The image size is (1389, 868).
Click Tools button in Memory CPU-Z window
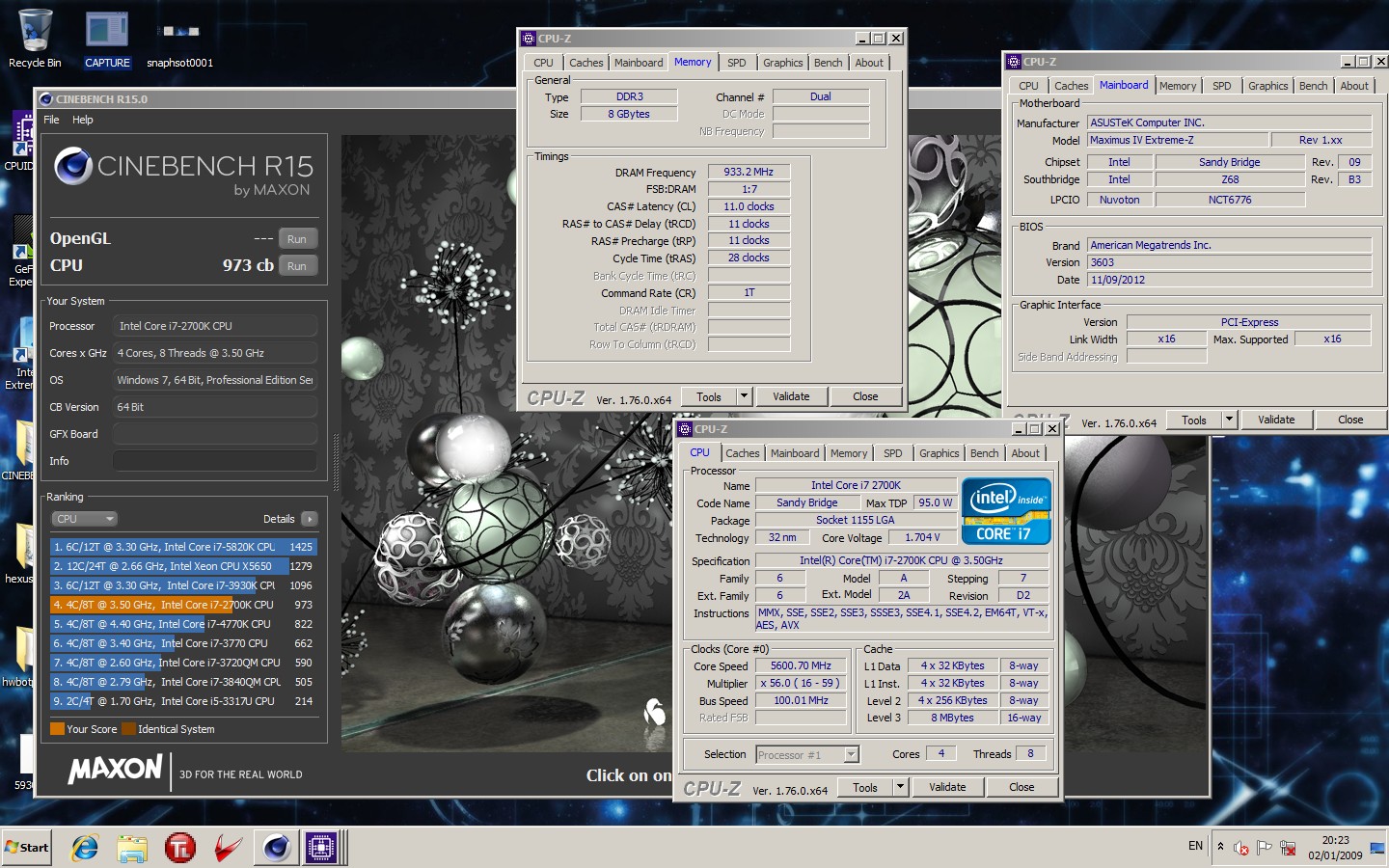tap(709, 396)
